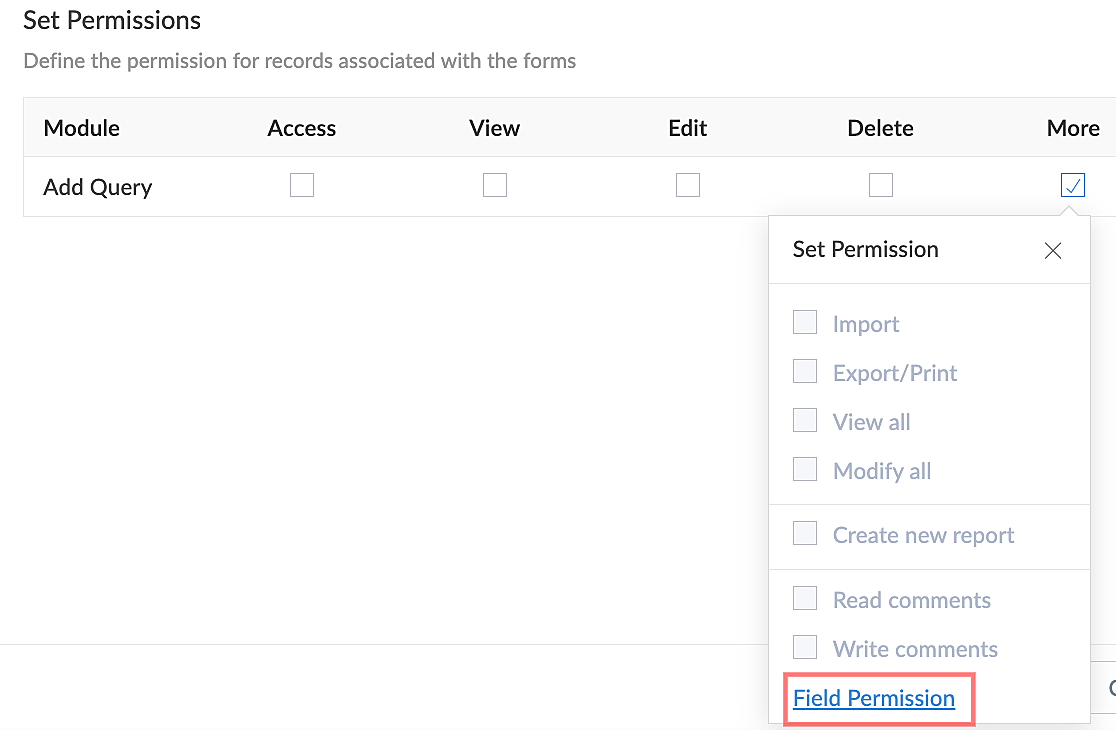Click the Delete column header
This screenshot has height=730, width=1116.
[880, 128]
